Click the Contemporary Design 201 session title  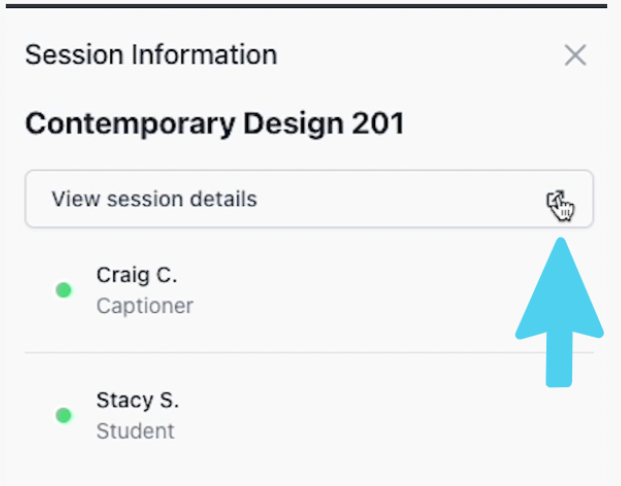(x=215, y=124)
